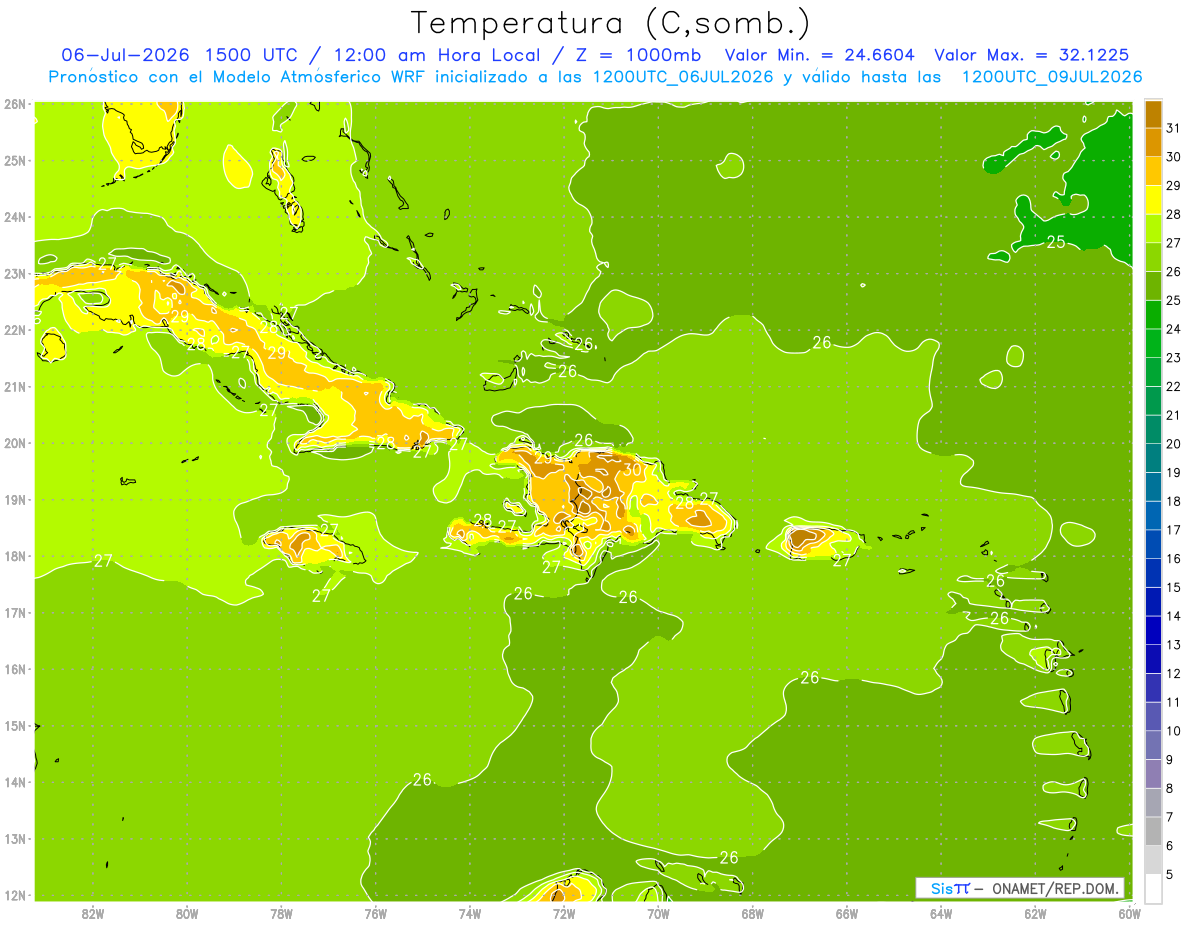Click the 82W longitude axis label
Viewport: 1200px width, 927px height.
click(x=92, y=913)
